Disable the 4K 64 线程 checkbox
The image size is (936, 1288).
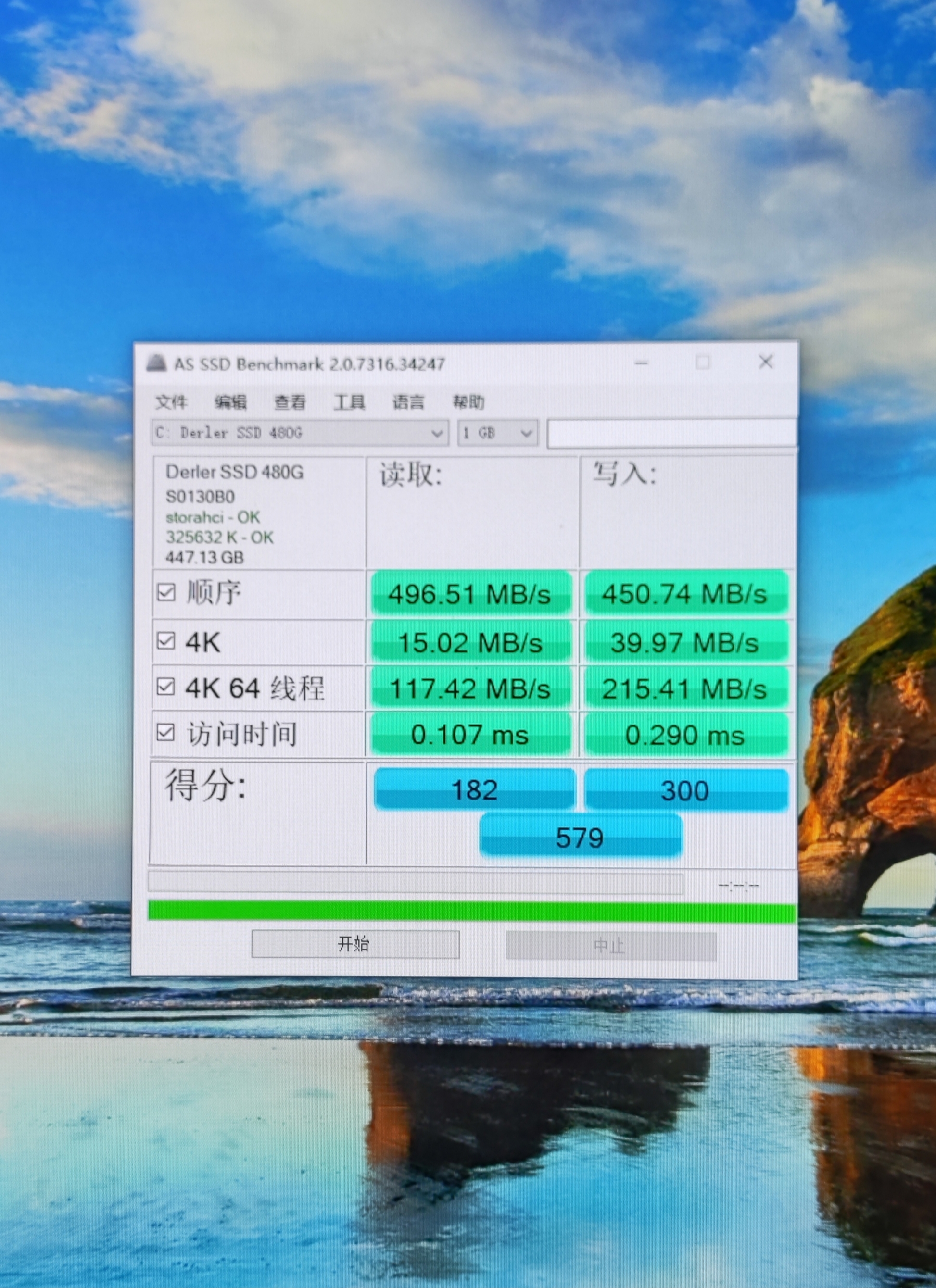point(165,687)
